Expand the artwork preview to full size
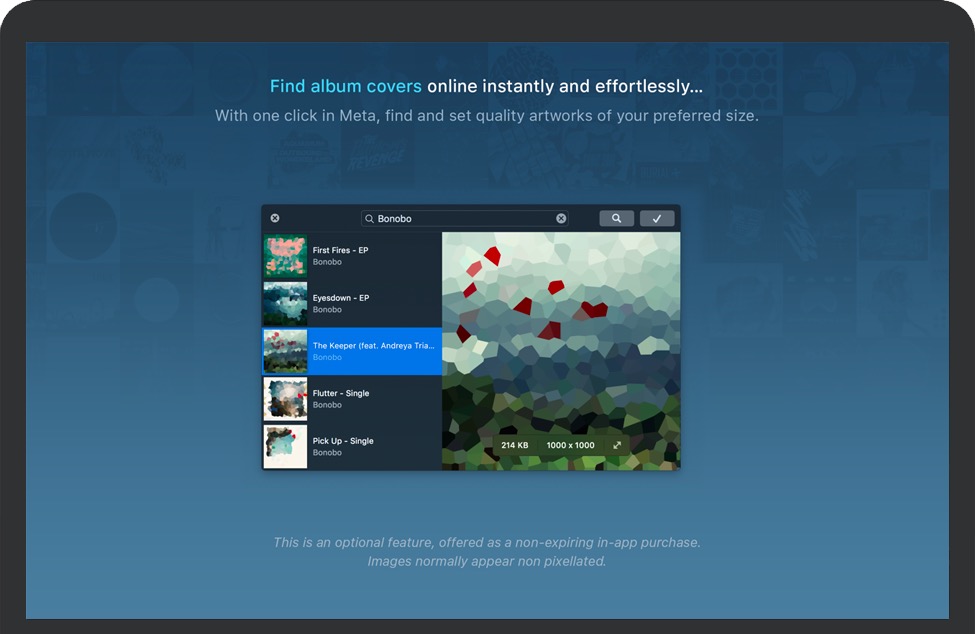975x634 pixels. pos(617,445)
